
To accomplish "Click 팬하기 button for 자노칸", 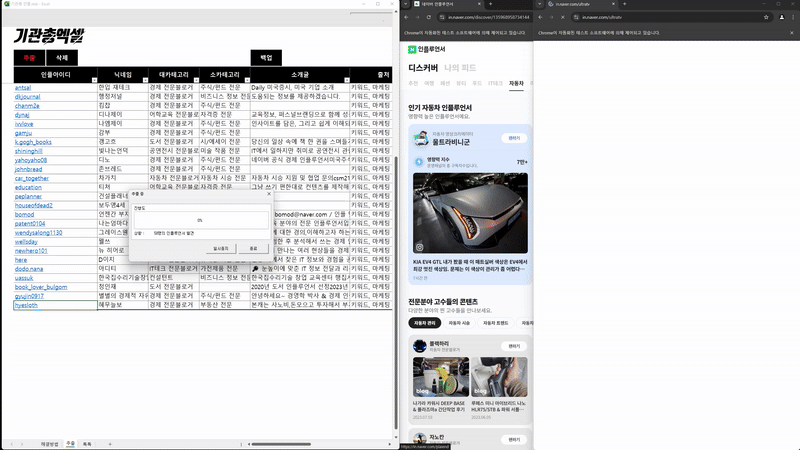I will click(x=514, y=440).
